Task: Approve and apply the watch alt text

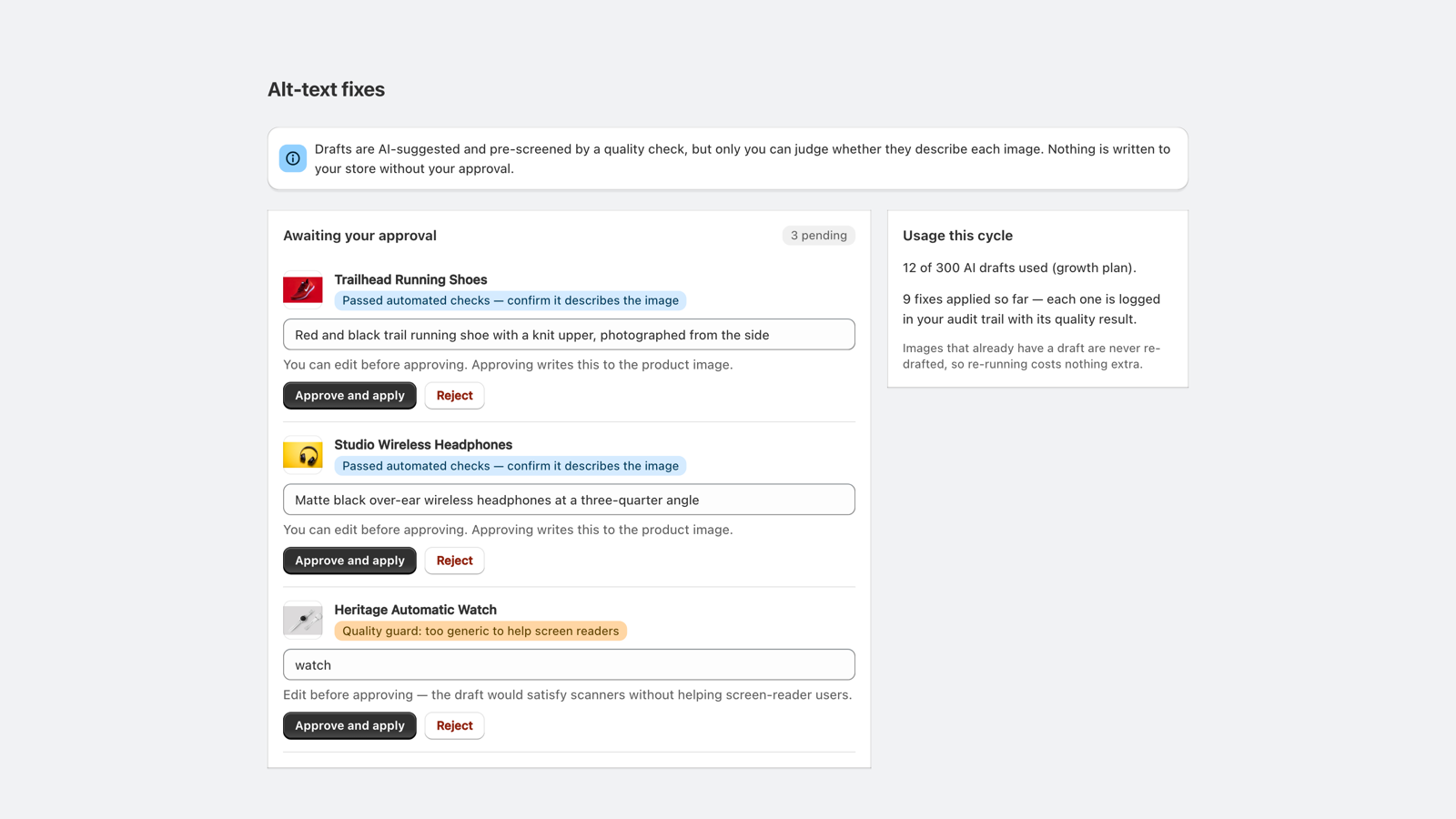Action: coord(349,726)
